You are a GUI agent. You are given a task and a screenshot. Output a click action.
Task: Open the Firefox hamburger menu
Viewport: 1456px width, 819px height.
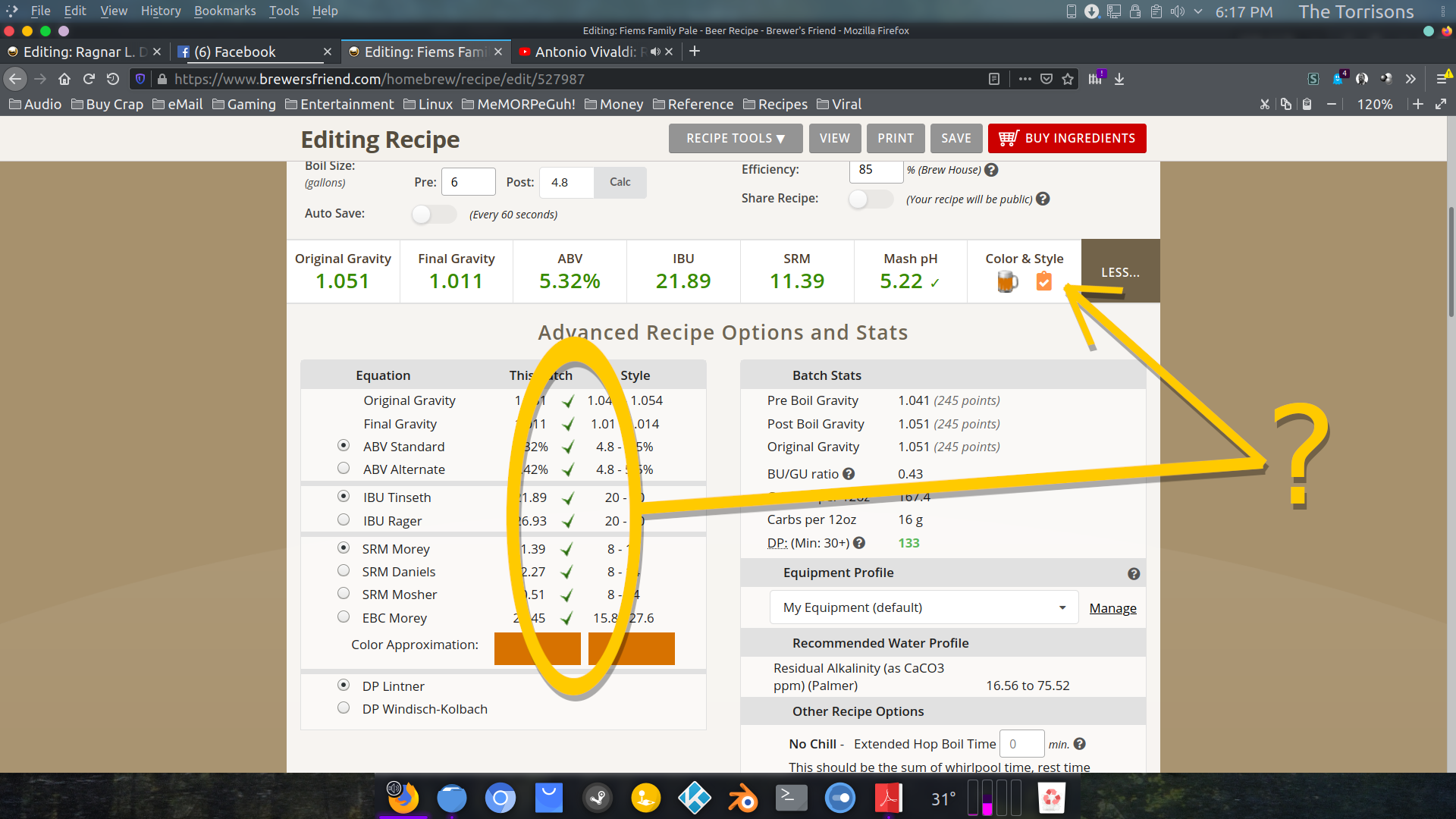[1442, 79]
